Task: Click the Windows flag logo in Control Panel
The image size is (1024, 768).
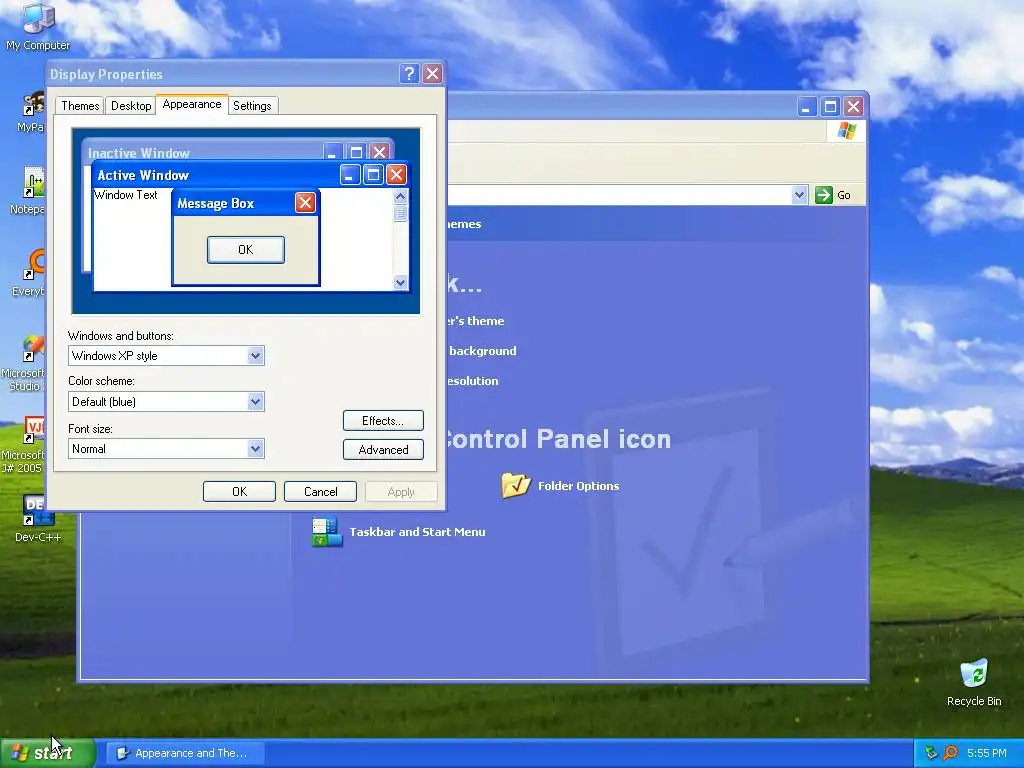Action: pyautogui.click(x=846, y=131)
